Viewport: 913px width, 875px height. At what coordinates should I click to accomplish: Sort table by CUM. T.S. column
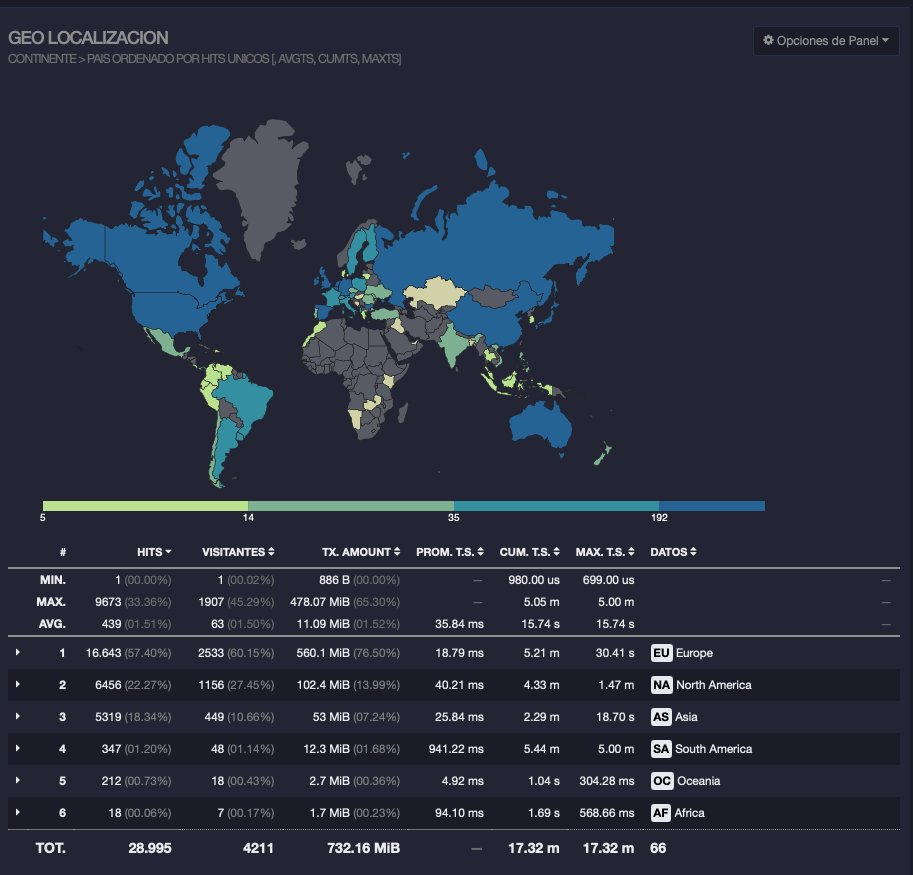click(x=529, y=552)
